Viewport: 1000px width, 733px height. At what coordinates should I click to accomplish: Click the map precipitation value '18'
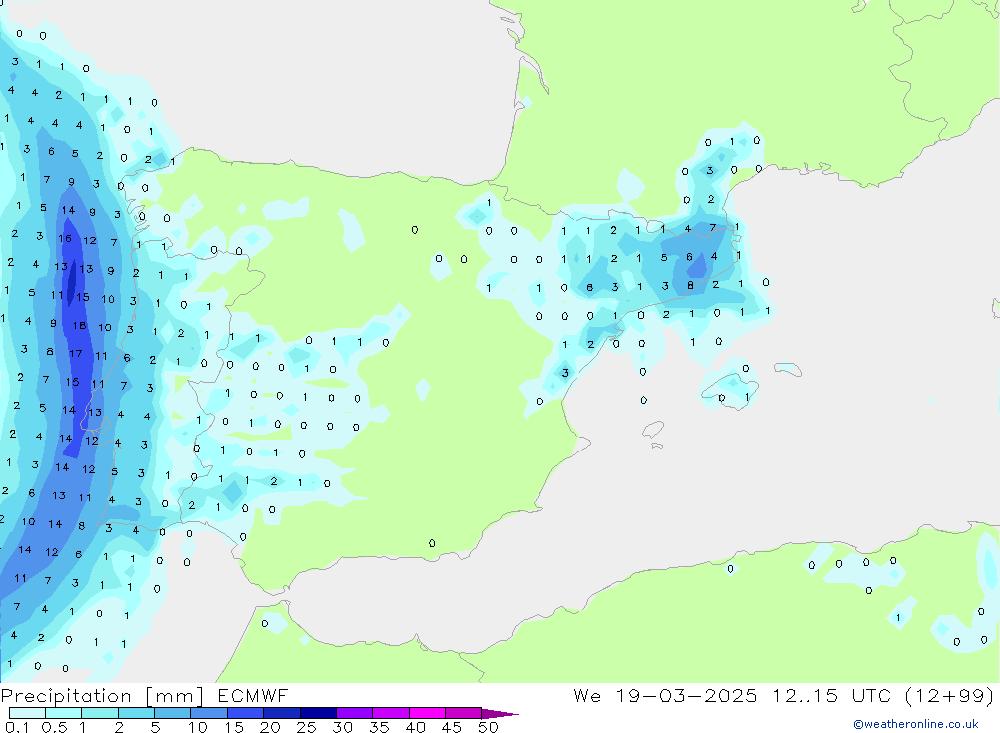[x=79, y=325]
